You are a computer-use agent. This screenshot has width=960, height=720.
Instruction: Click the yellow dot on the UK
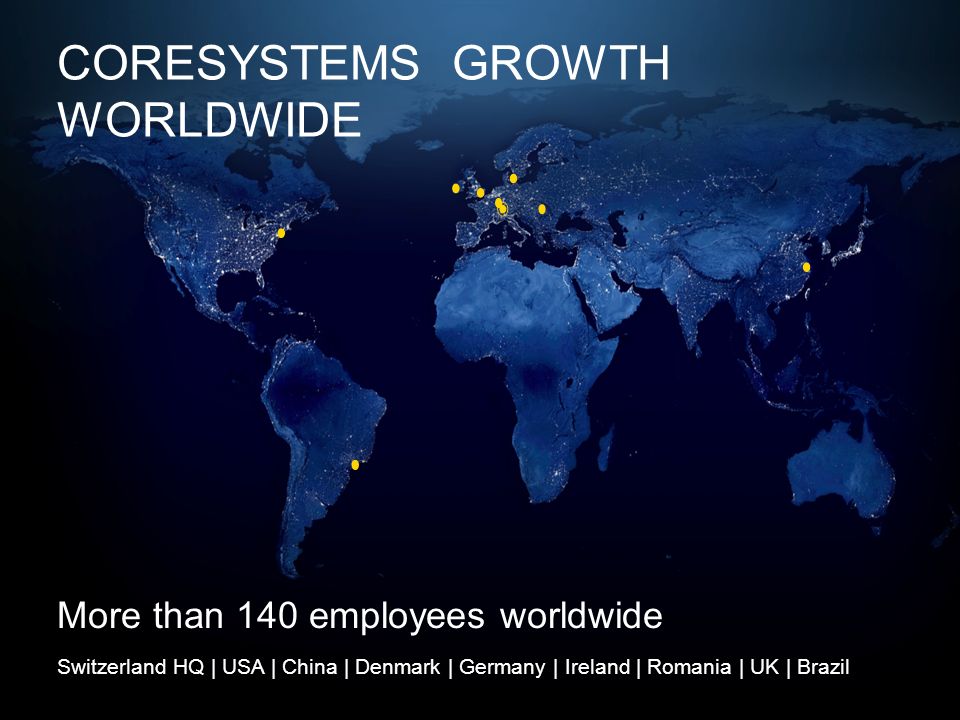(481, 192)
